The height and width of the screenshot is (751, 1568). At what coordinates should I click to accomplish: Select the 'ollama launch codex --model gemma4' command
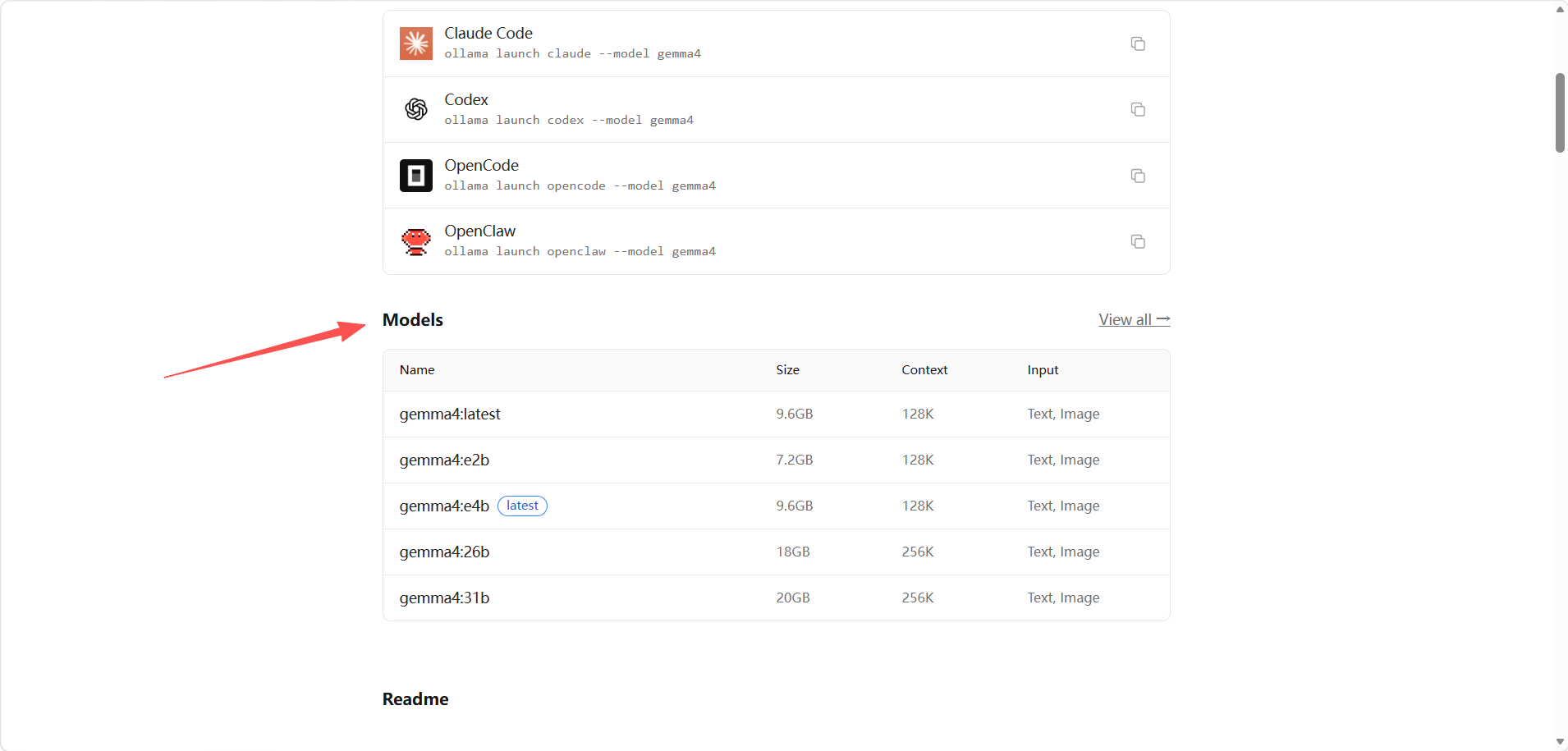(x=569, y=120)
